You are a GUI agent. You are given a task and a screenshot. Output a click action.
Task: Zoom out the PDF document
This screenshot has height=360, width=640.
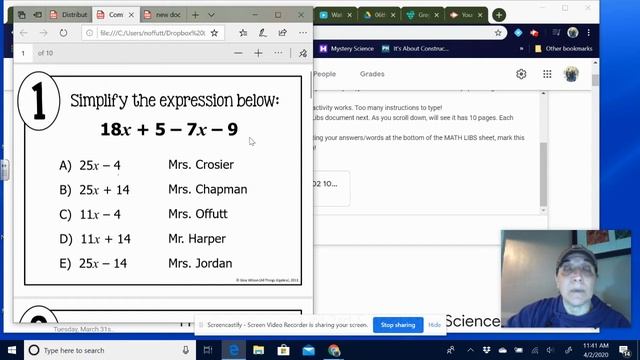point(238,53)
